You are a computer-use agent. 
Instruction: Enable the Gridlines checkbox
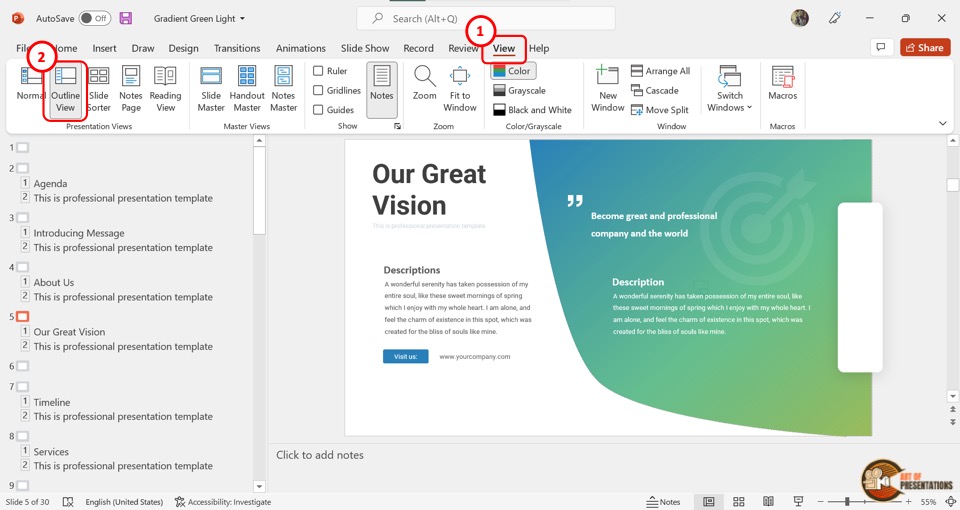(x=318, y=91)
